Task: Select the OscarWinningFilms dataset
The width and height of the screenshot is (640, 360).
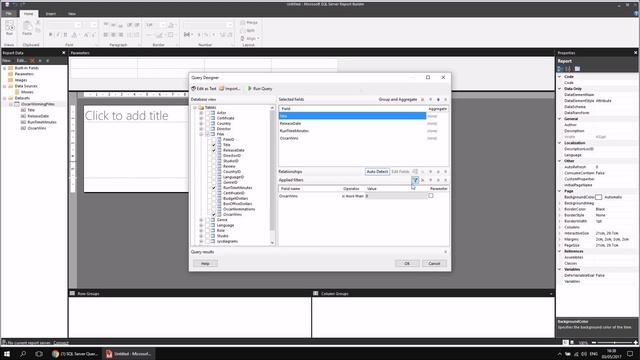Action: click(x=38, y=104)
